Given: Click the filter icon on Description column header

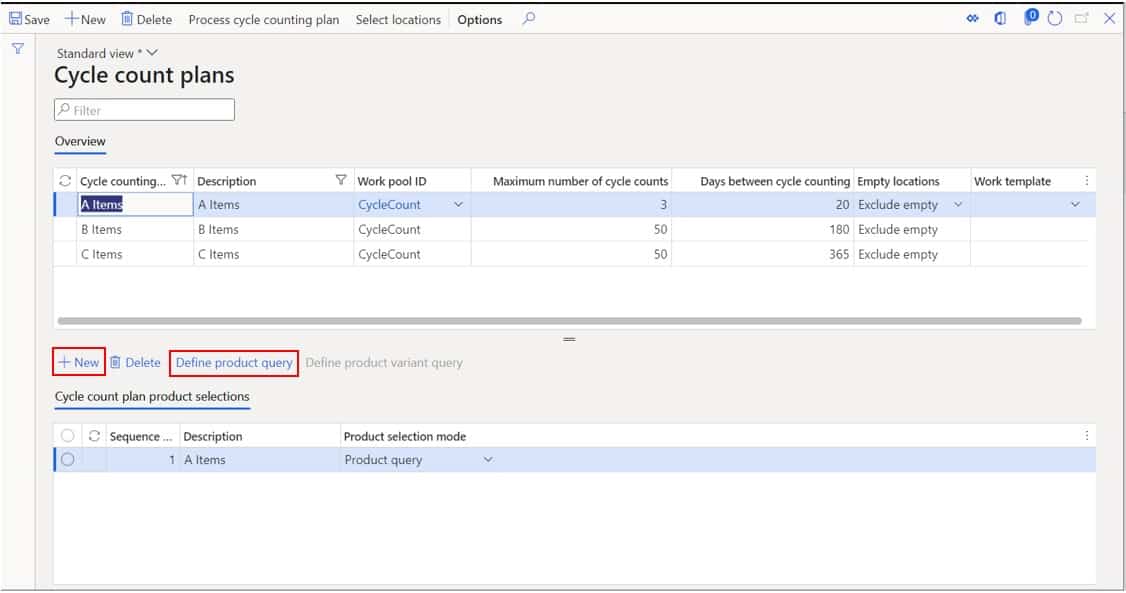Looking at the screenshot, I should pyautogui.click(x=340, y=181).
